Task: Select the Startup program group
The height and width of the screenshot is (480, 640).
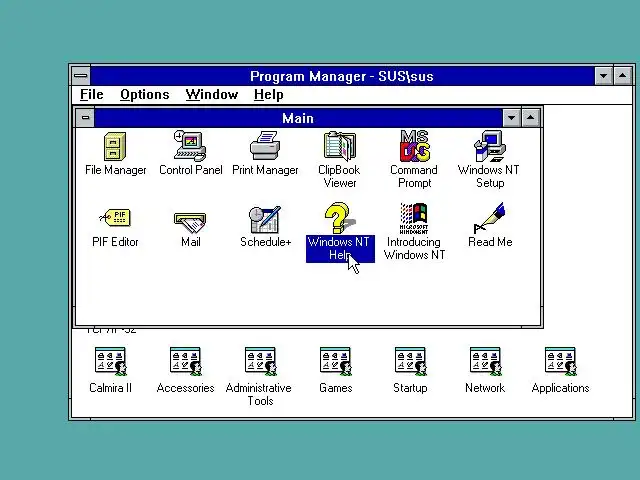Action: [411, 362]
